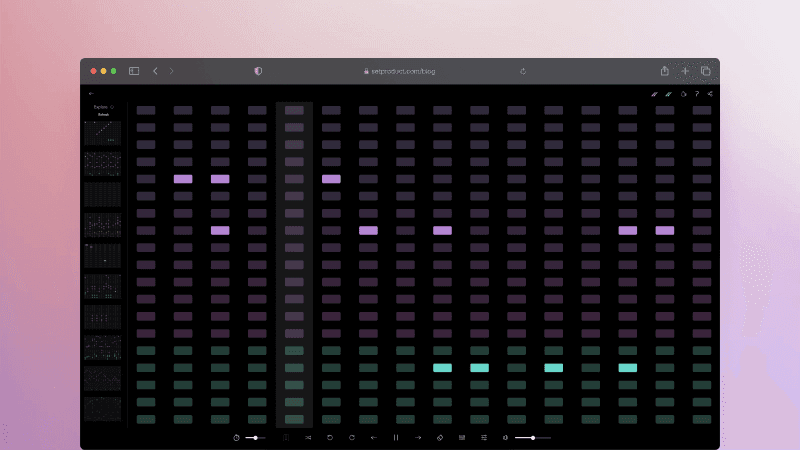Open help with the question mark icon

pyautogui.click(x=697, y=94)
